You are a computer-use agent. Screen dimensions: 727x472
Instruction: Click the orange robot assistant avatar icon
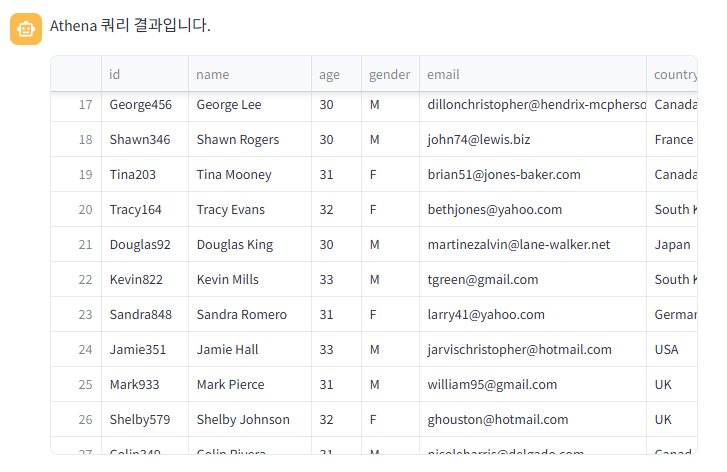point(26,29)
